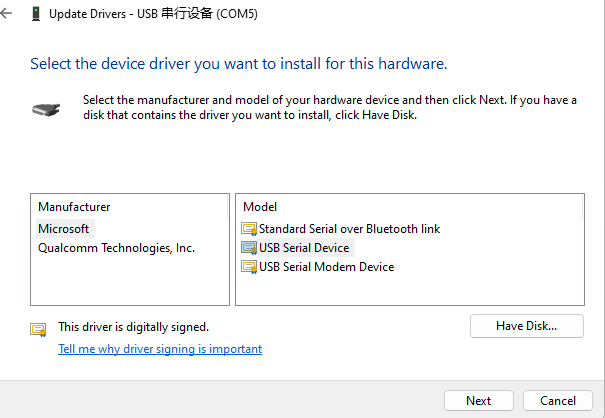
Task: Go back using the back arrow
Action: point(9,15)
